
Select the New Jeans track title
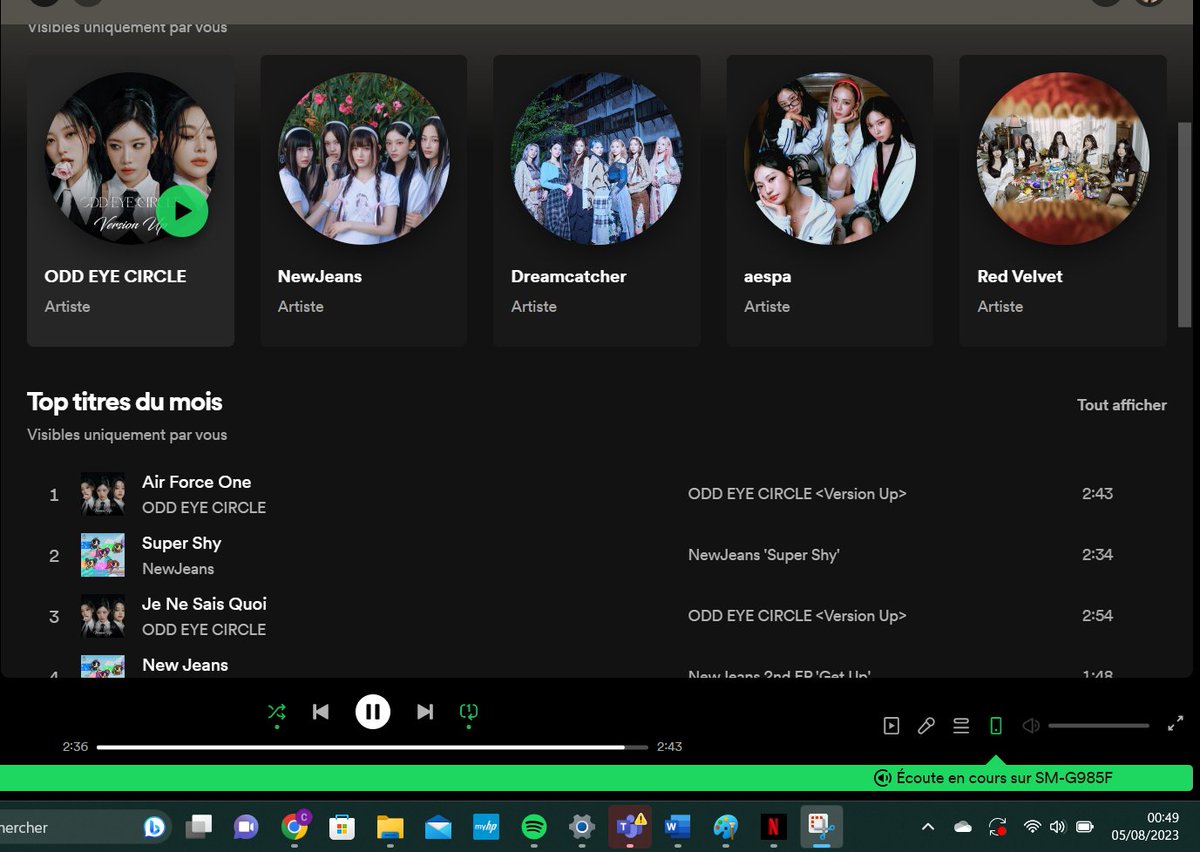pyautogui.click(x=185, y=665)
